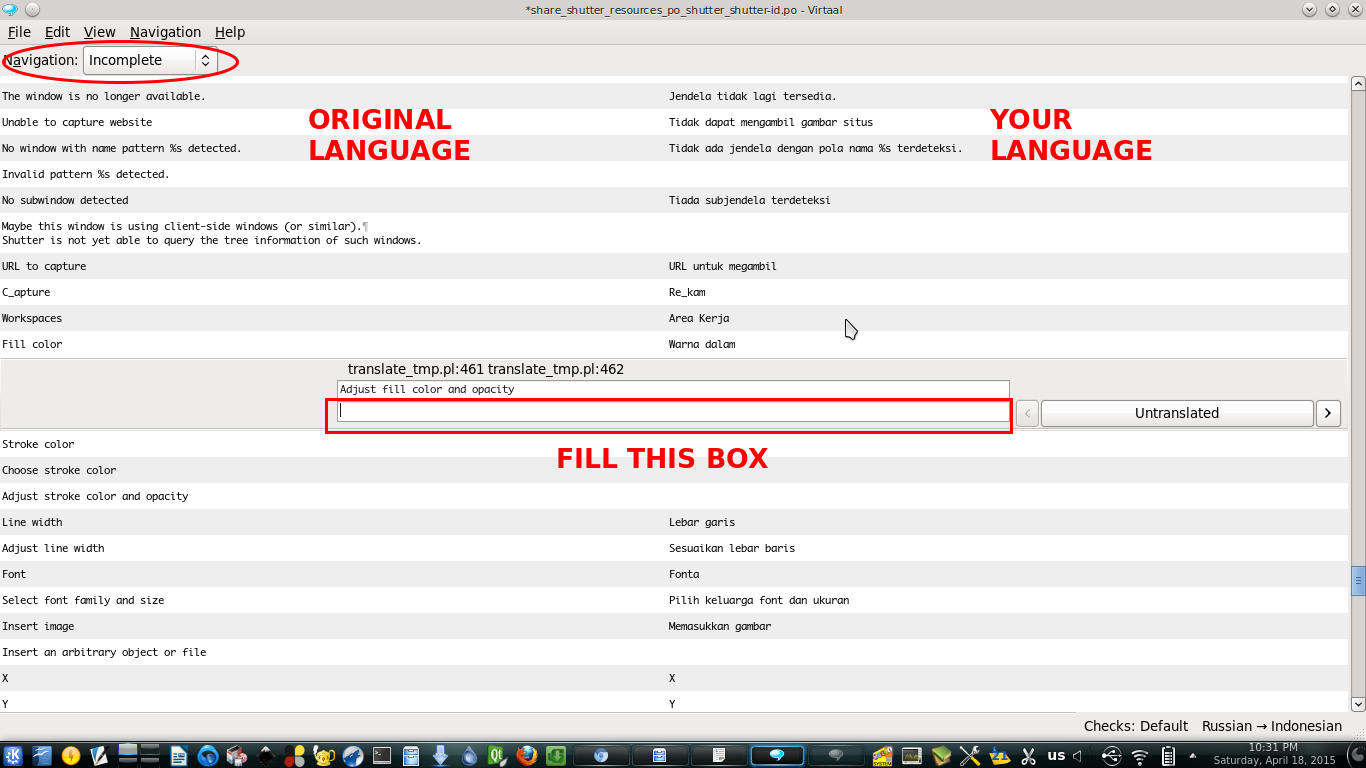Click the 'us' keyboard layout indicator
Viewport: 1366px width, 768px height.
click(1056, 755)
